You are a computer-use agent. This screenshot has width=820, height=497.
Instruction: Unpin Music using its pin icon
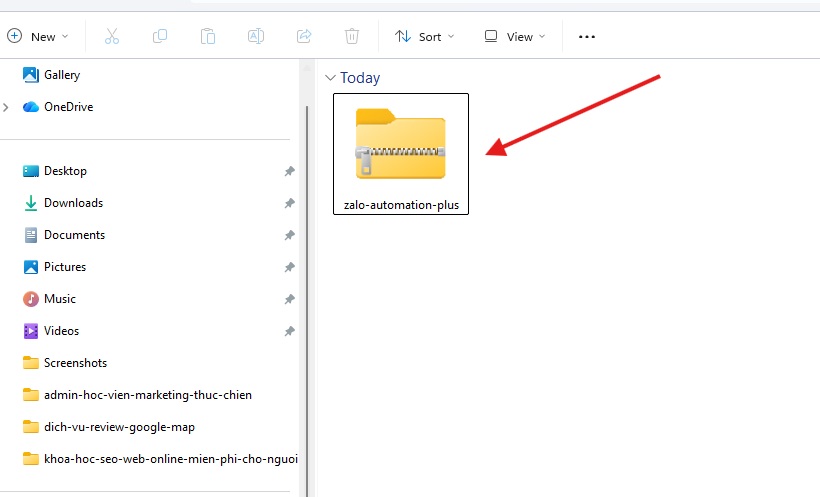290,299
